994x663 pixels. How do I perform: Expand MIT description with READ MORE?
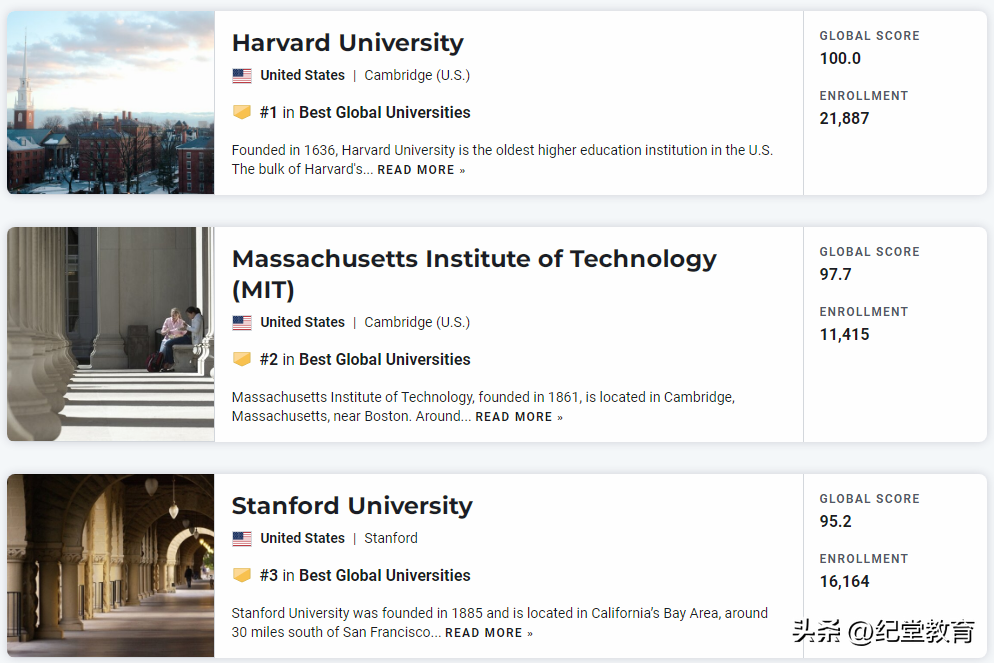[x=518, y=417]
